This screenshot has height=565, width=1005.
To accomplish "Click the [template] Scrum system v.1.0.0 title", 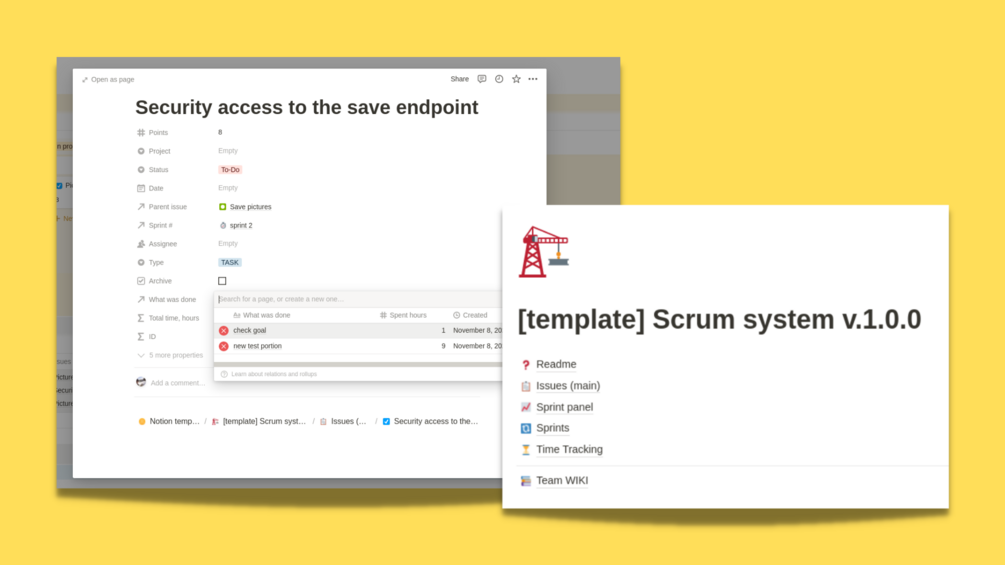I will [x=719, y=320].
